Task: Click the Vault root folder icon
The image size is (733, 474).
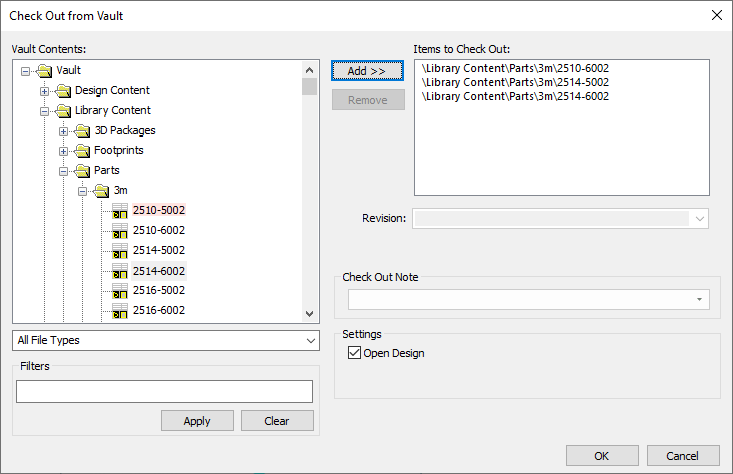Action: 45,71
